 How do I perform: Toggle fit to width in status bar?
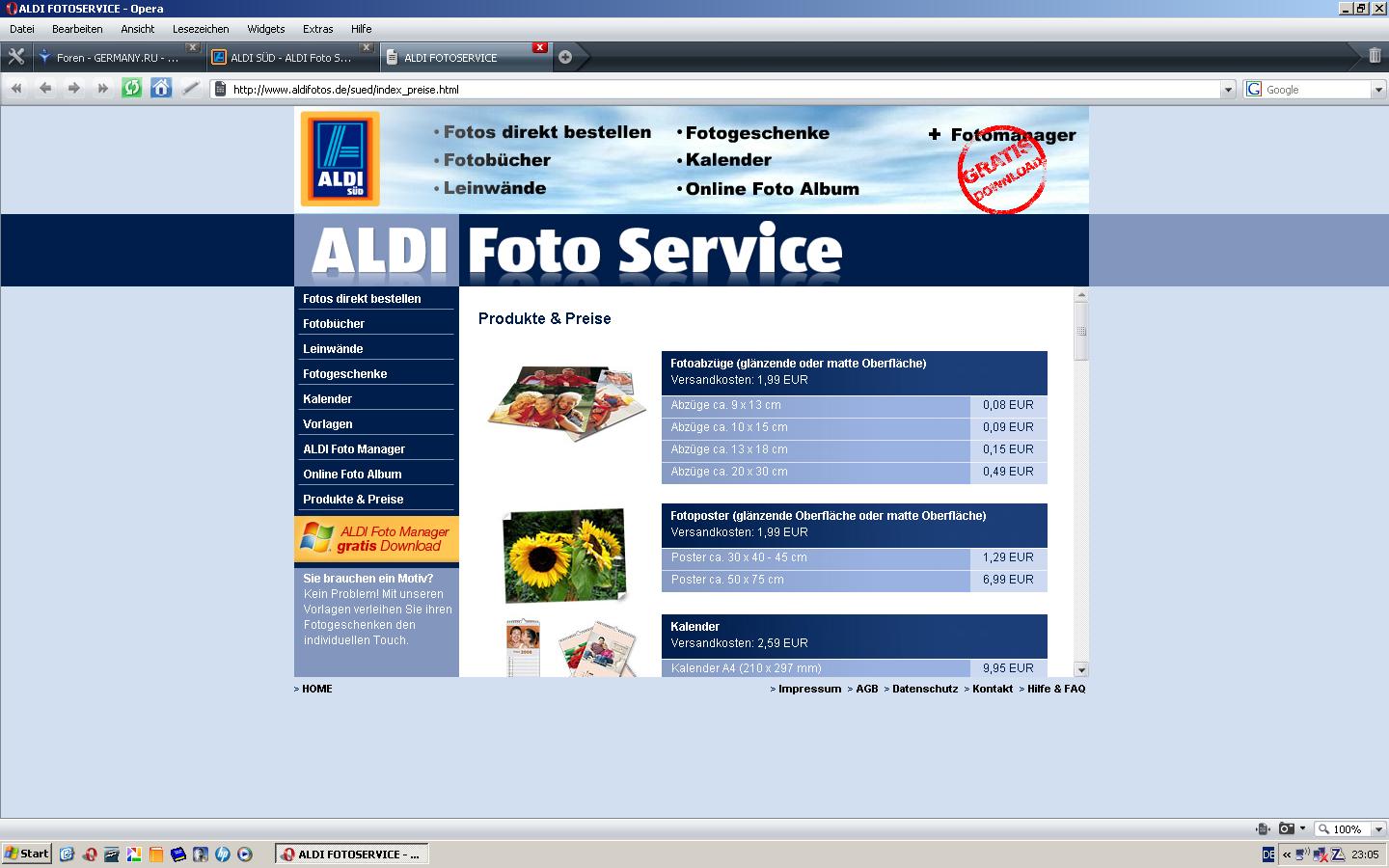1264,828
